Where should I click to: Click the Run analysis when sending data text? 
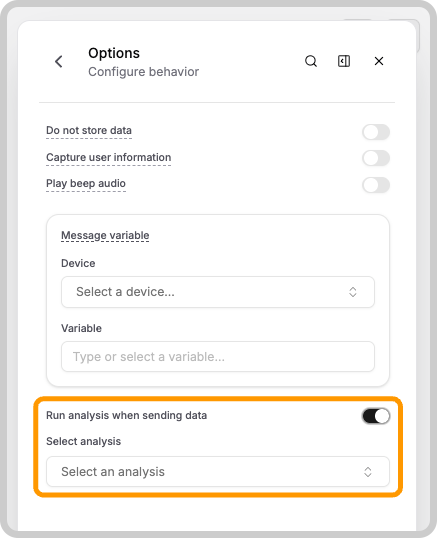(x=126, y=415)
